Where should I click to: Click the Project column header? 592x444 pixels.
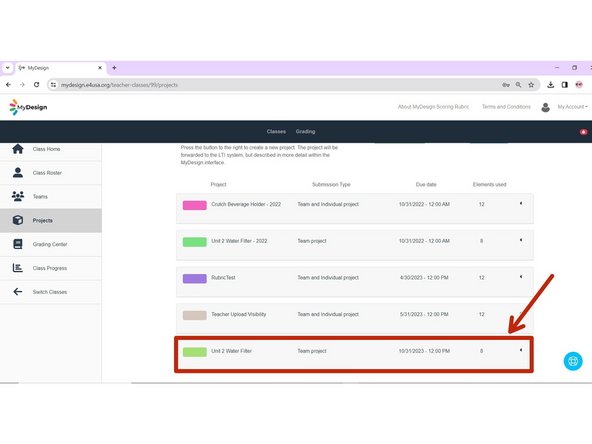click(218, 184)
